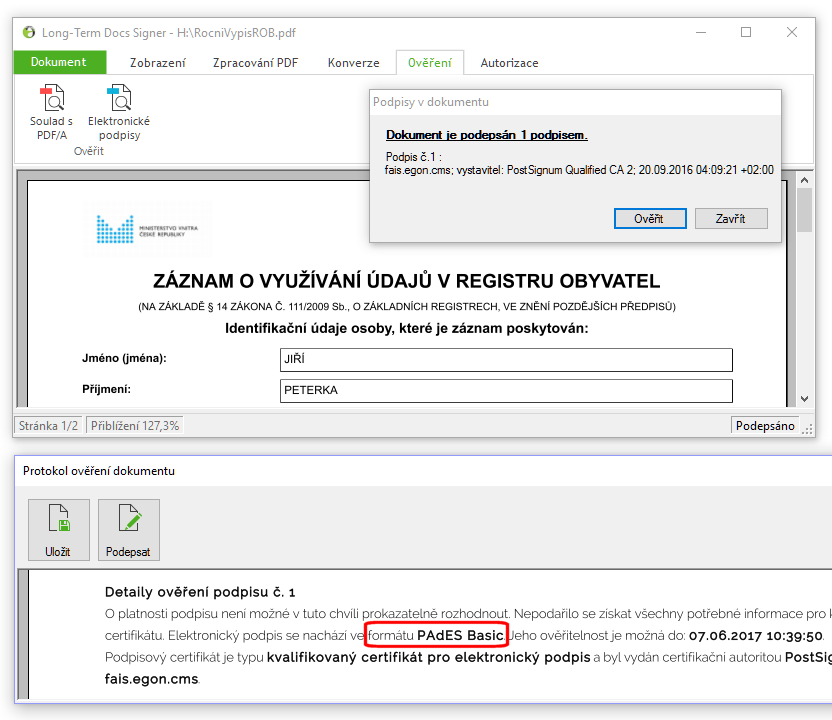Click the 'Podpis č.1 :' label
The image size is (832, 720).
point(413,157)
